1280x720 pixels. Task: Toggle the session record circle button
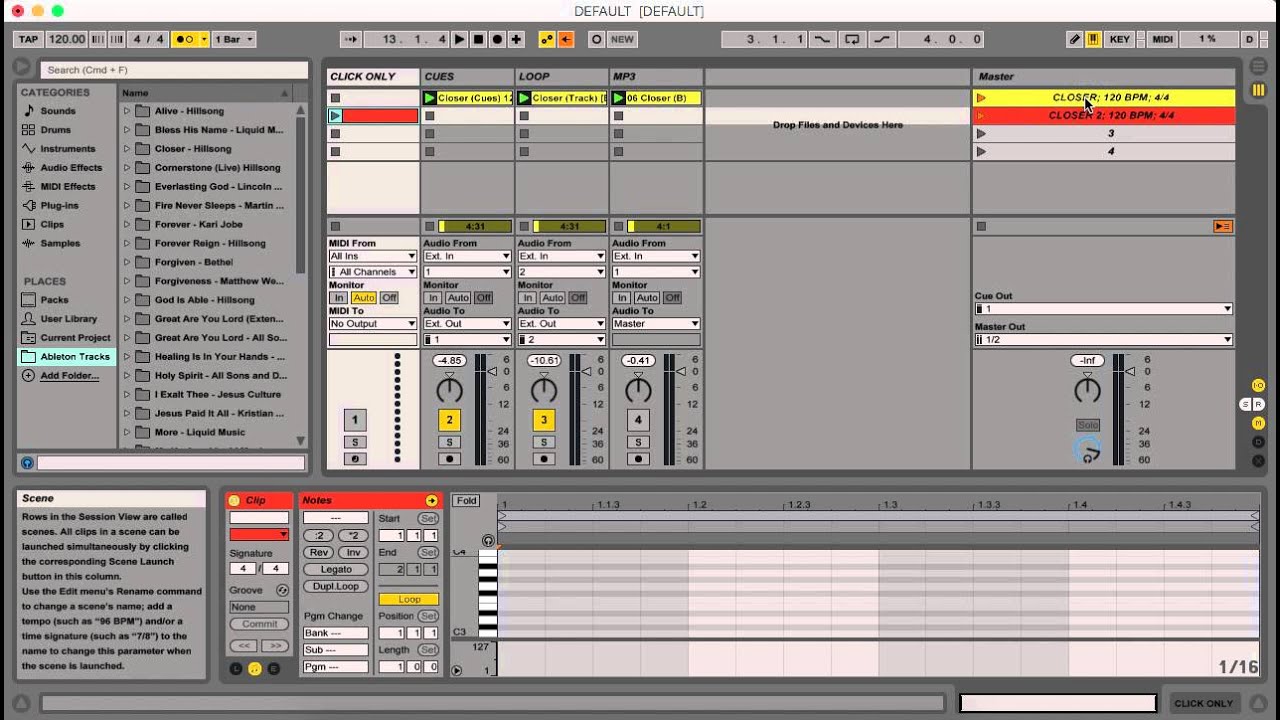point(597,39)
